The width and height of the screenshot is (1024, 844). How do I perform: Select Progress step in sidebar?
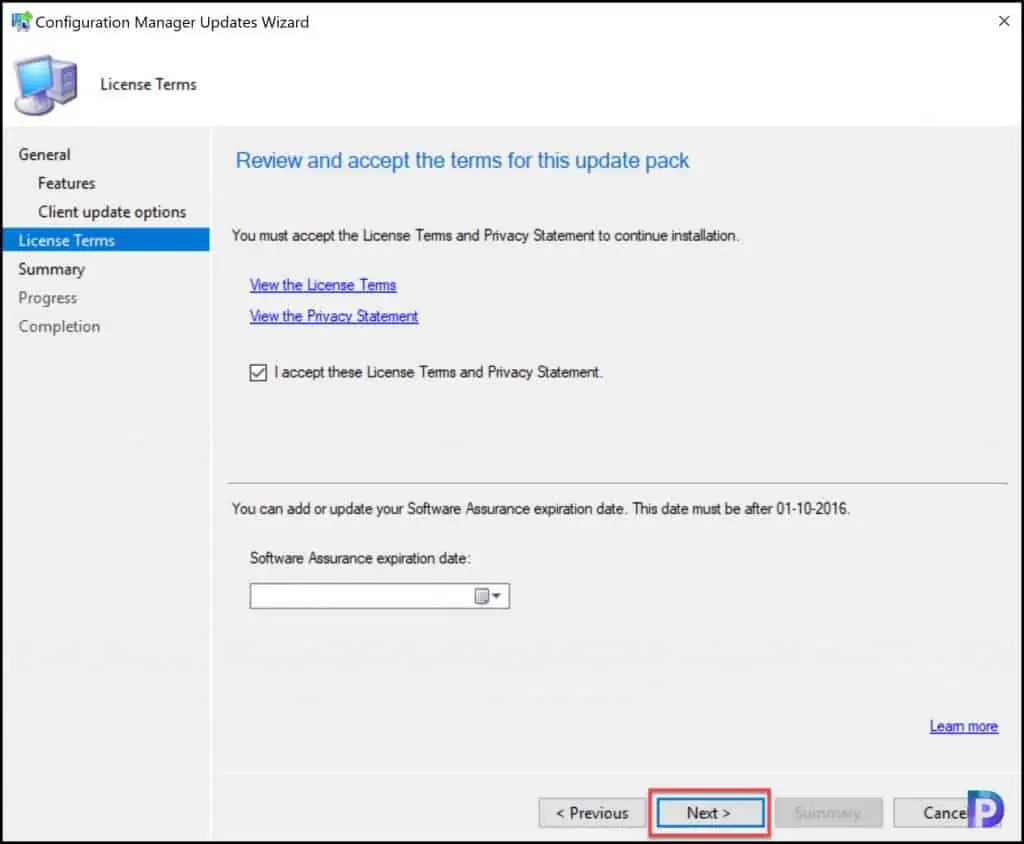coord(48,298)
